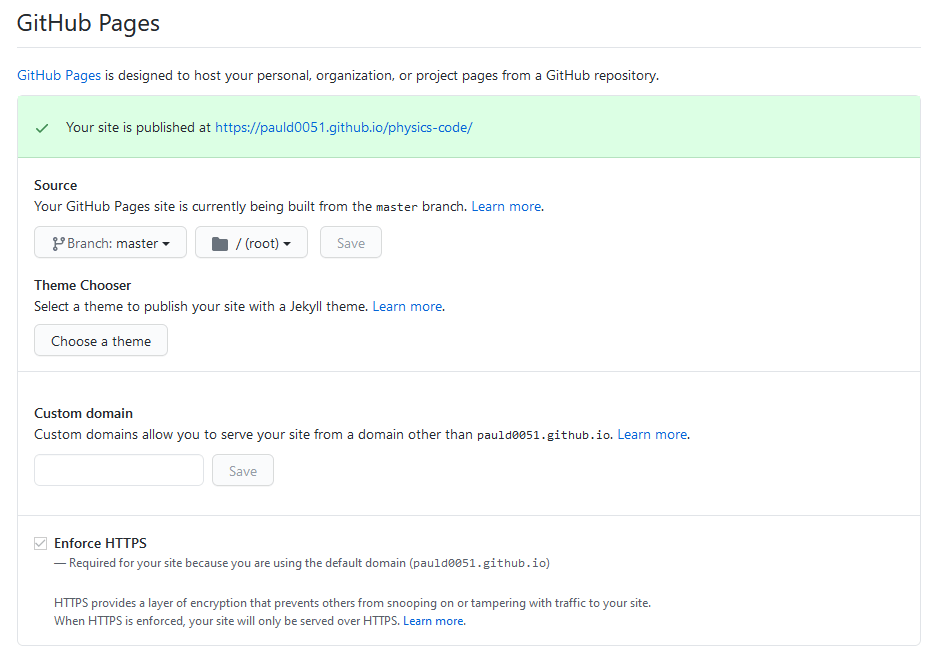Click the git branch icon in Branch button
The image size is (938, 651).
pyautogui.click(x=58, y=244)
